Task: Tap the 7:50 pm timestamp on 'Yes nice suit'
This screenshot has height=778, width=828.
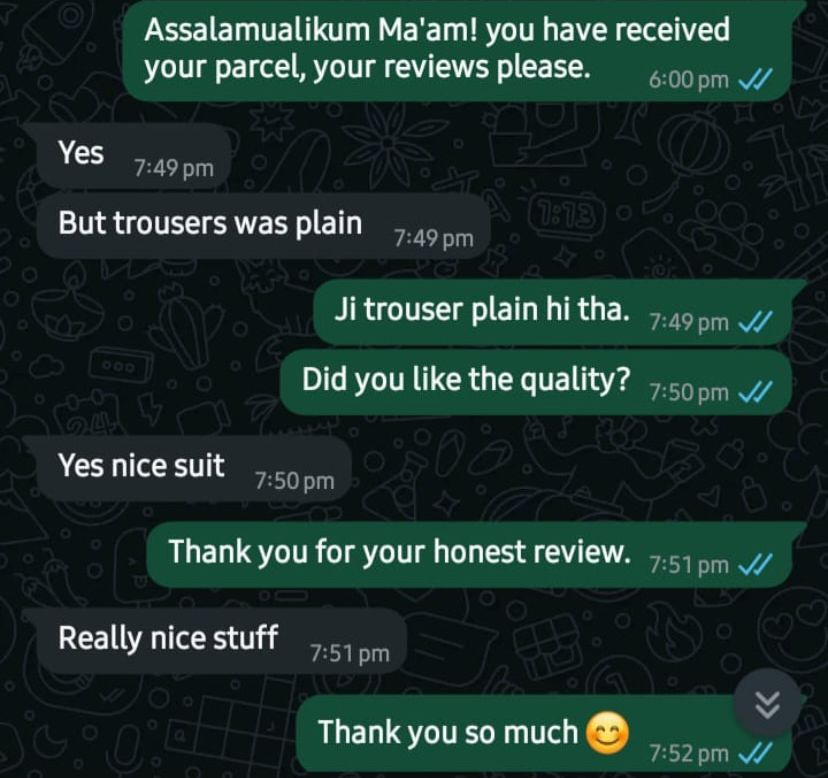Action: pos(294,481)
